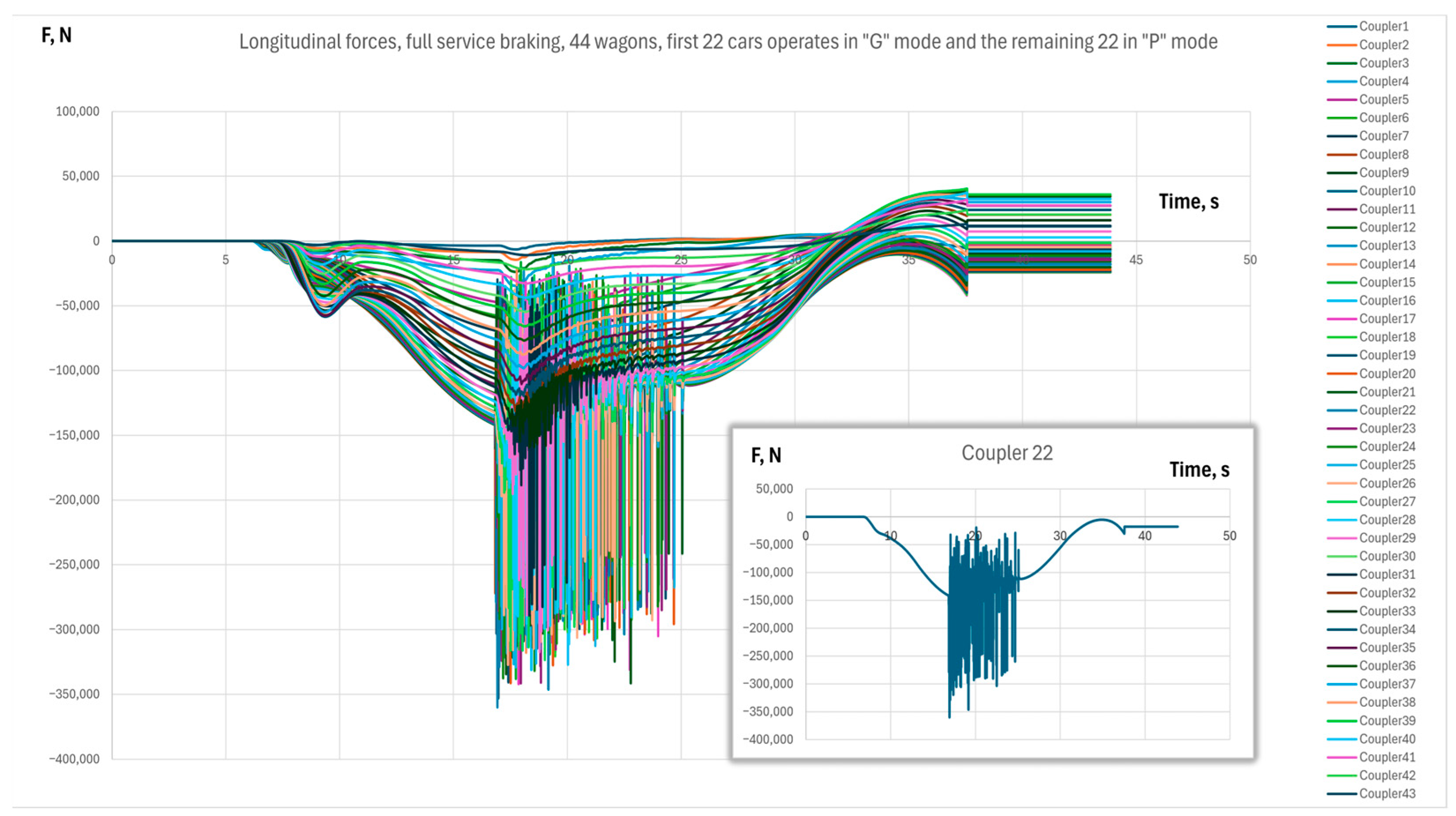Click the Coupler10 legend entry
Viewport: 1456px width, 816px height.
coord(1387,191)
